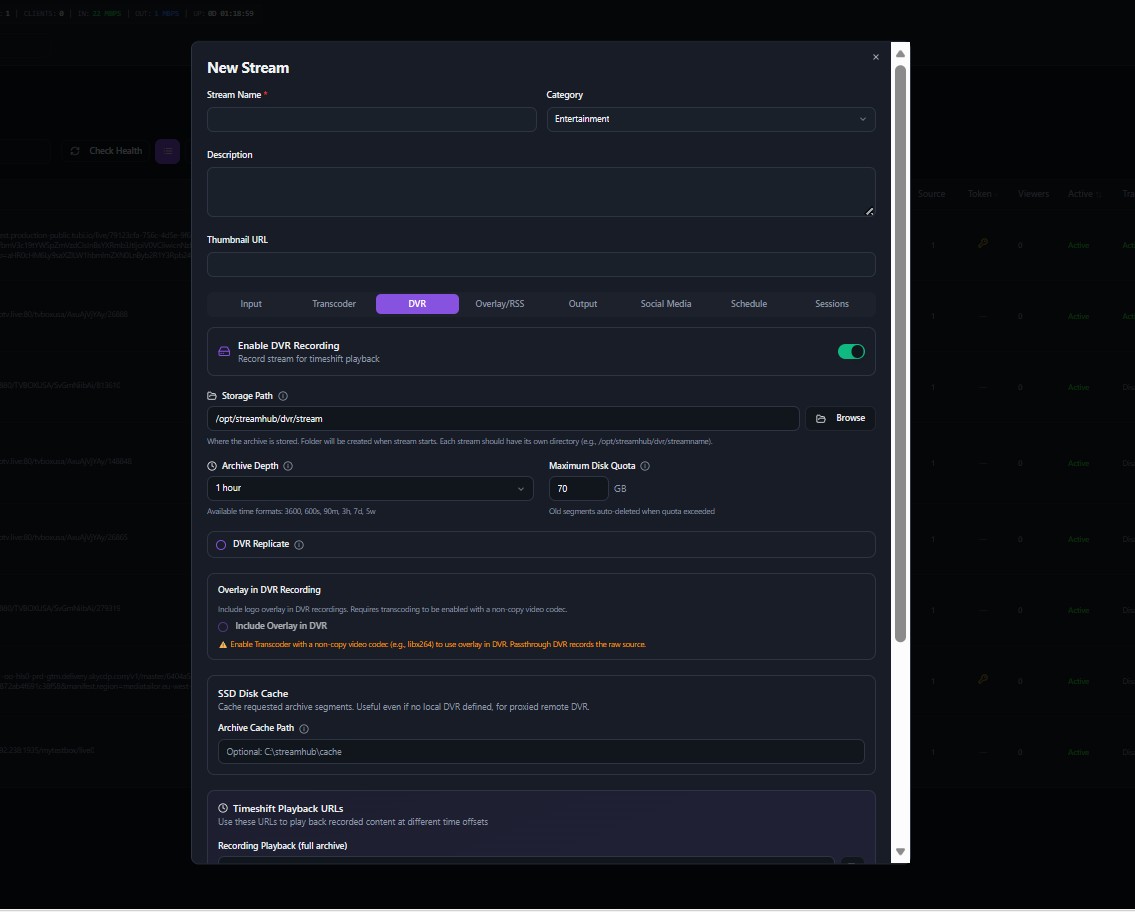
Task: Click the DVR recording drive icon
Action: pyautogui.click(x=224, y=352)
